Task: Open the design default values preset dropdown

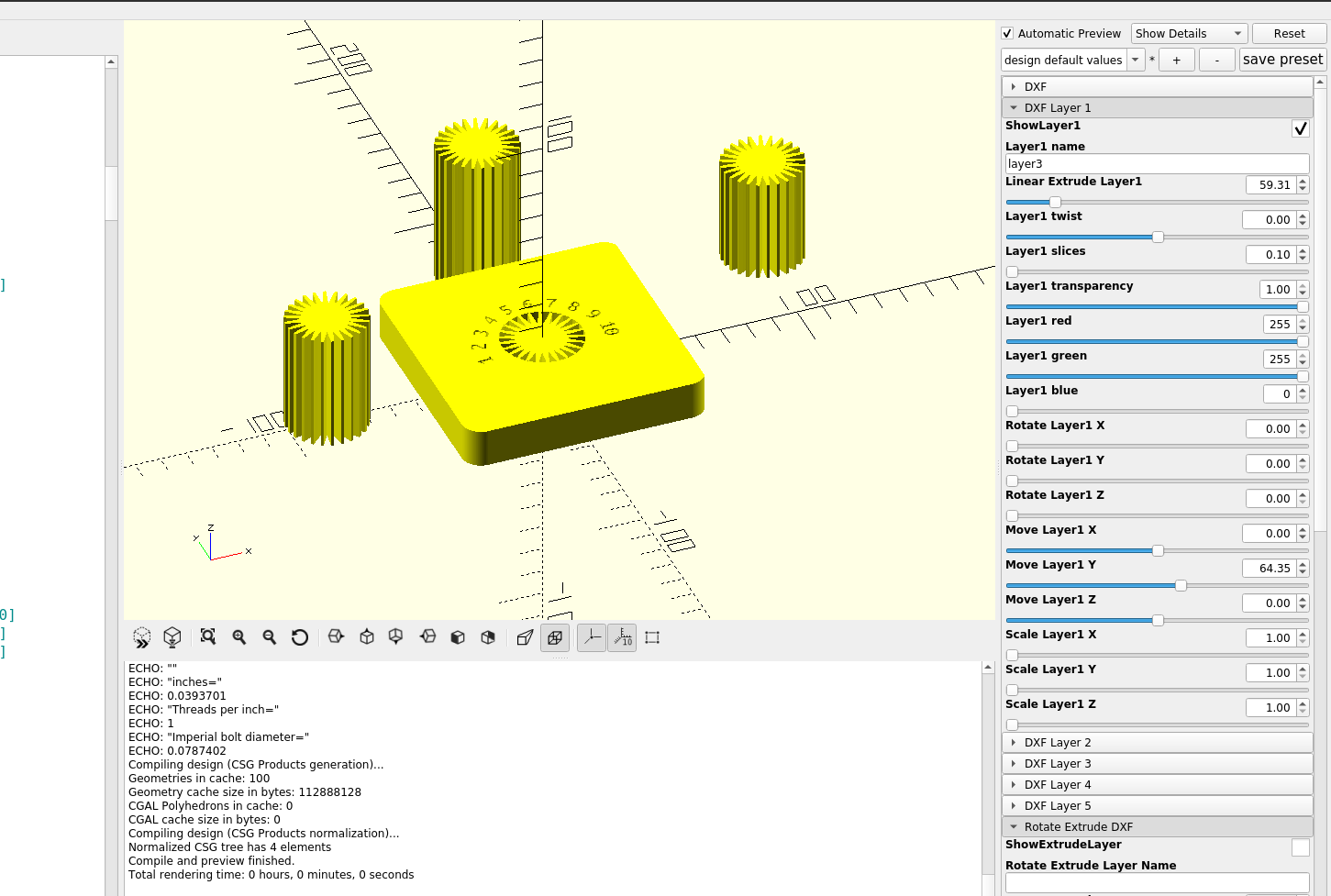Action: coord(1072,61)
